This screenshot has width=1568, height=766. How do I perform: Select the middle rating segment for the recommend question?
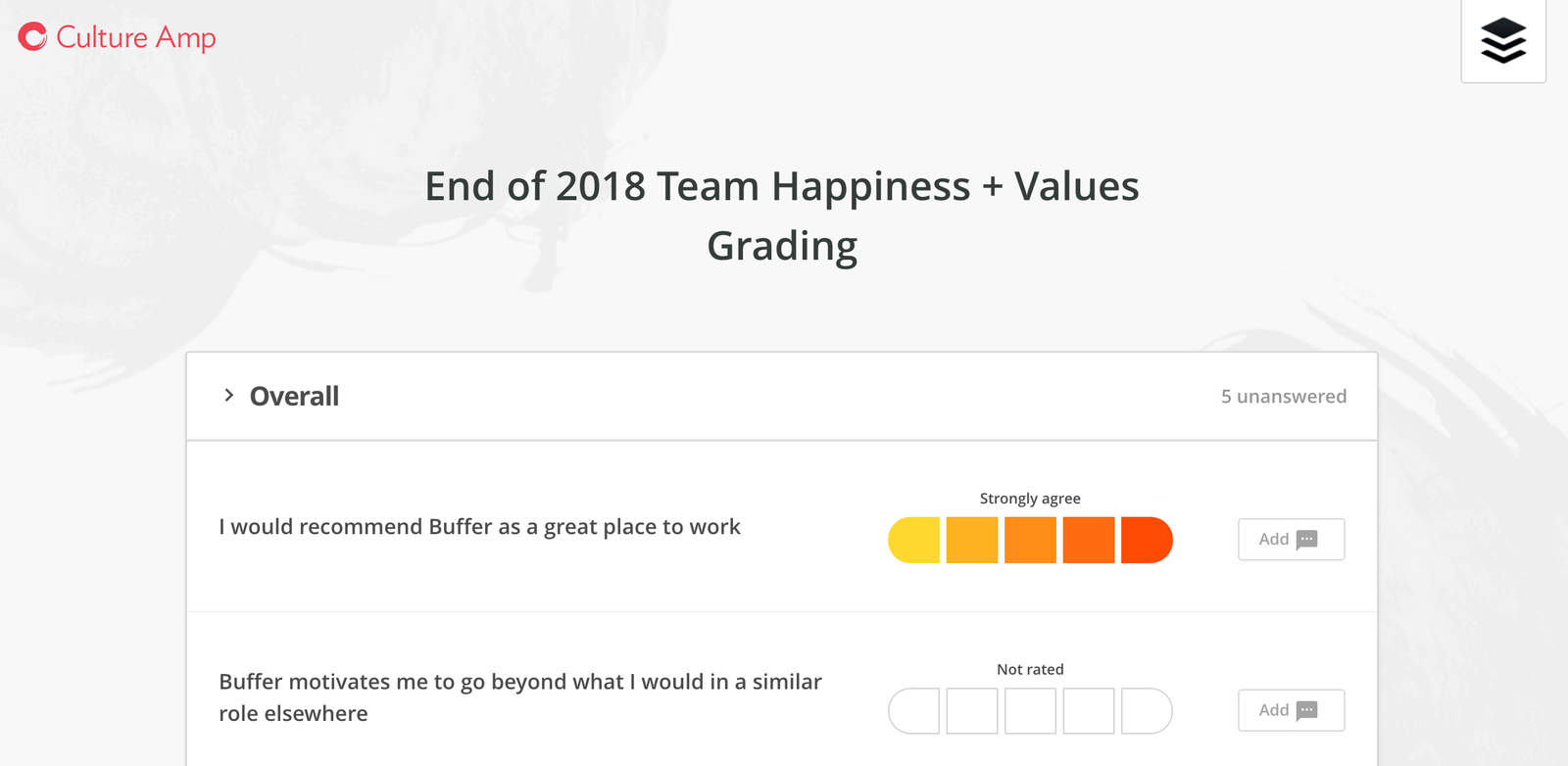tap(1029, 540)
